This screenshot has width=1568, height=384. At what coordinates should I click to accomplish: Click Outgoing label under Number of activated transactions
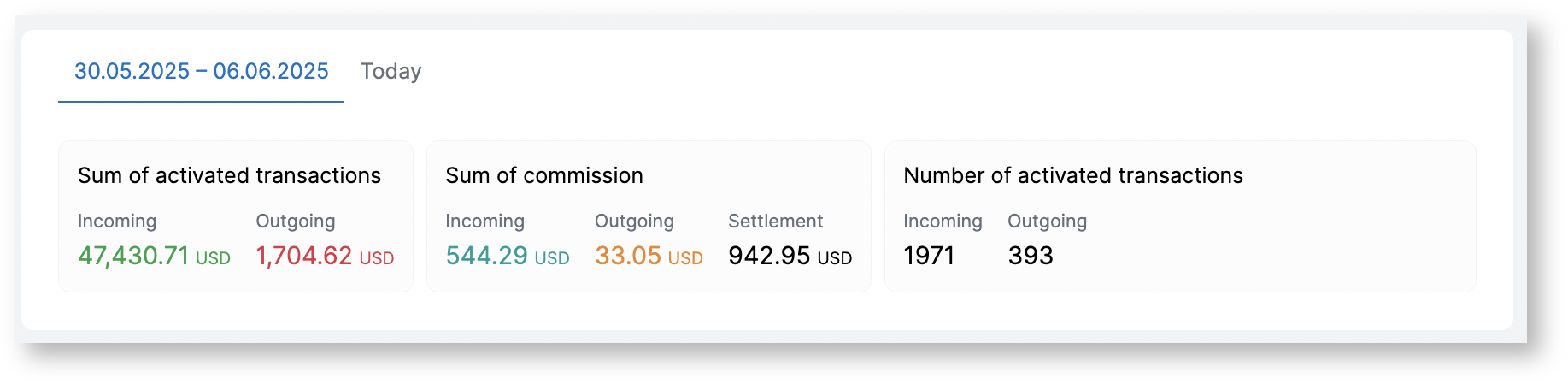coord(1047,222)
